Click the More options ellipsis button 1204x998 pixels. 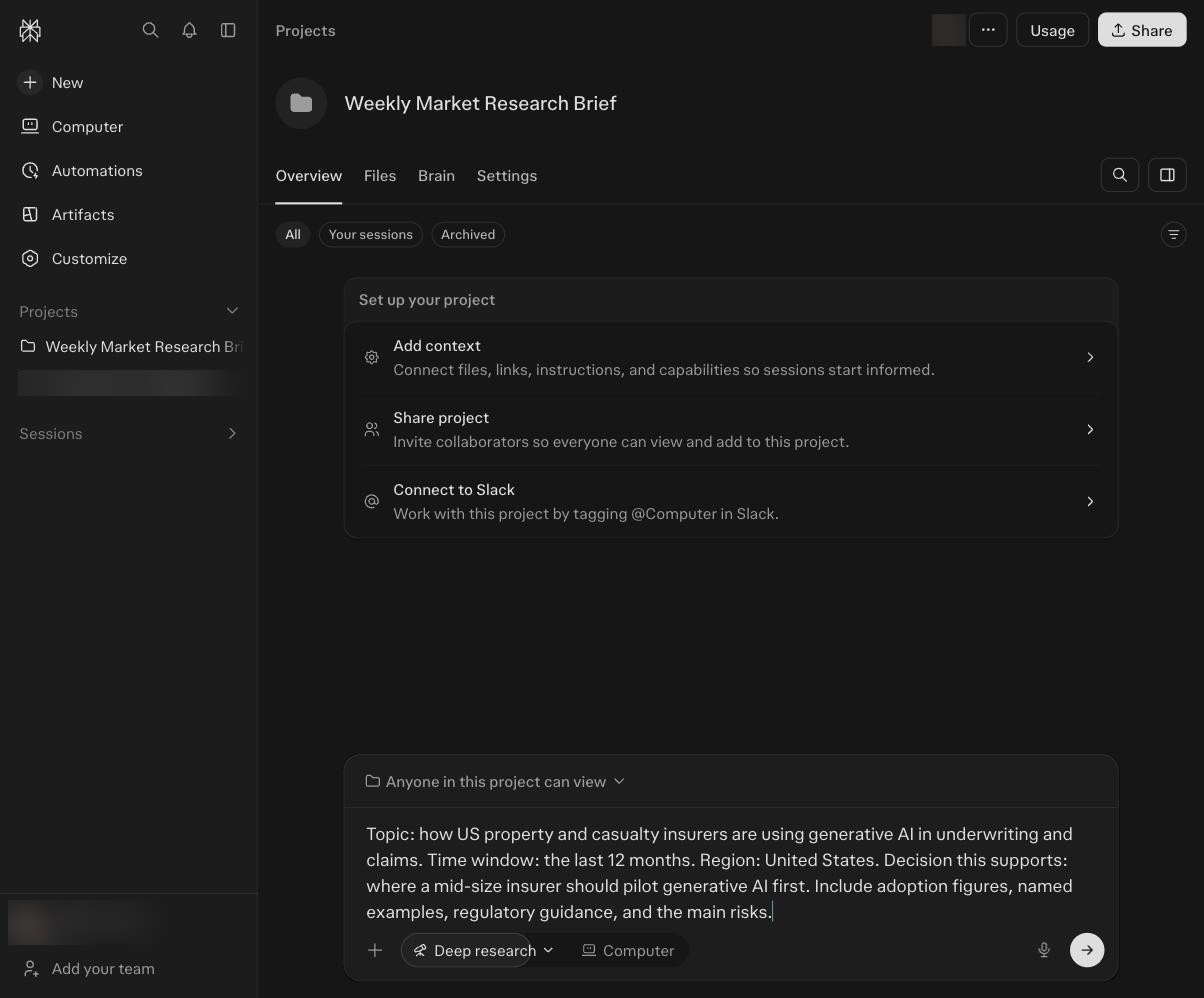point(988,30)
